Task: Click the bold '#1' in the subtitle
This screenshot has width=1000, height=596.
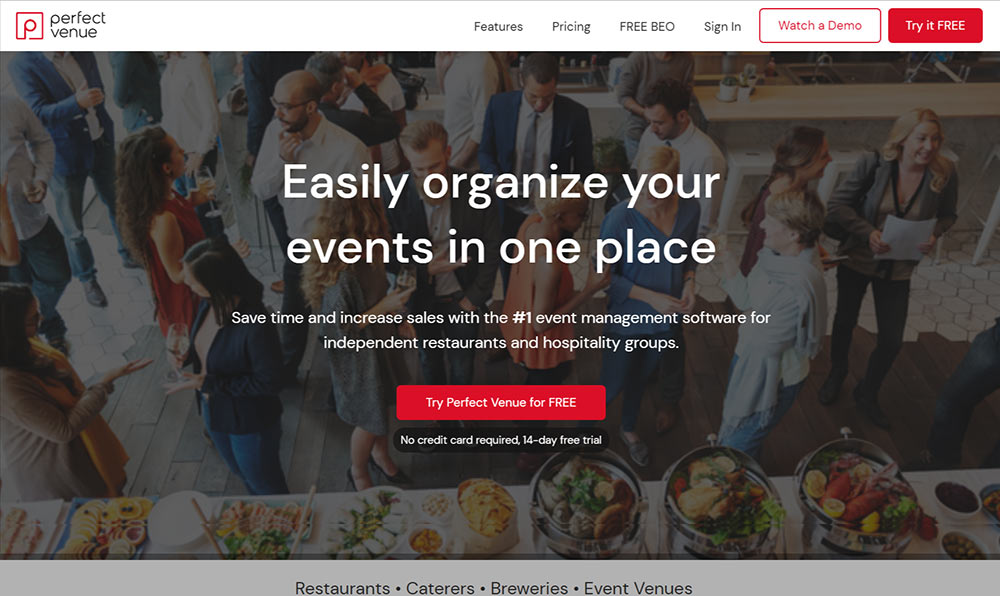Action: pos(522,317)
